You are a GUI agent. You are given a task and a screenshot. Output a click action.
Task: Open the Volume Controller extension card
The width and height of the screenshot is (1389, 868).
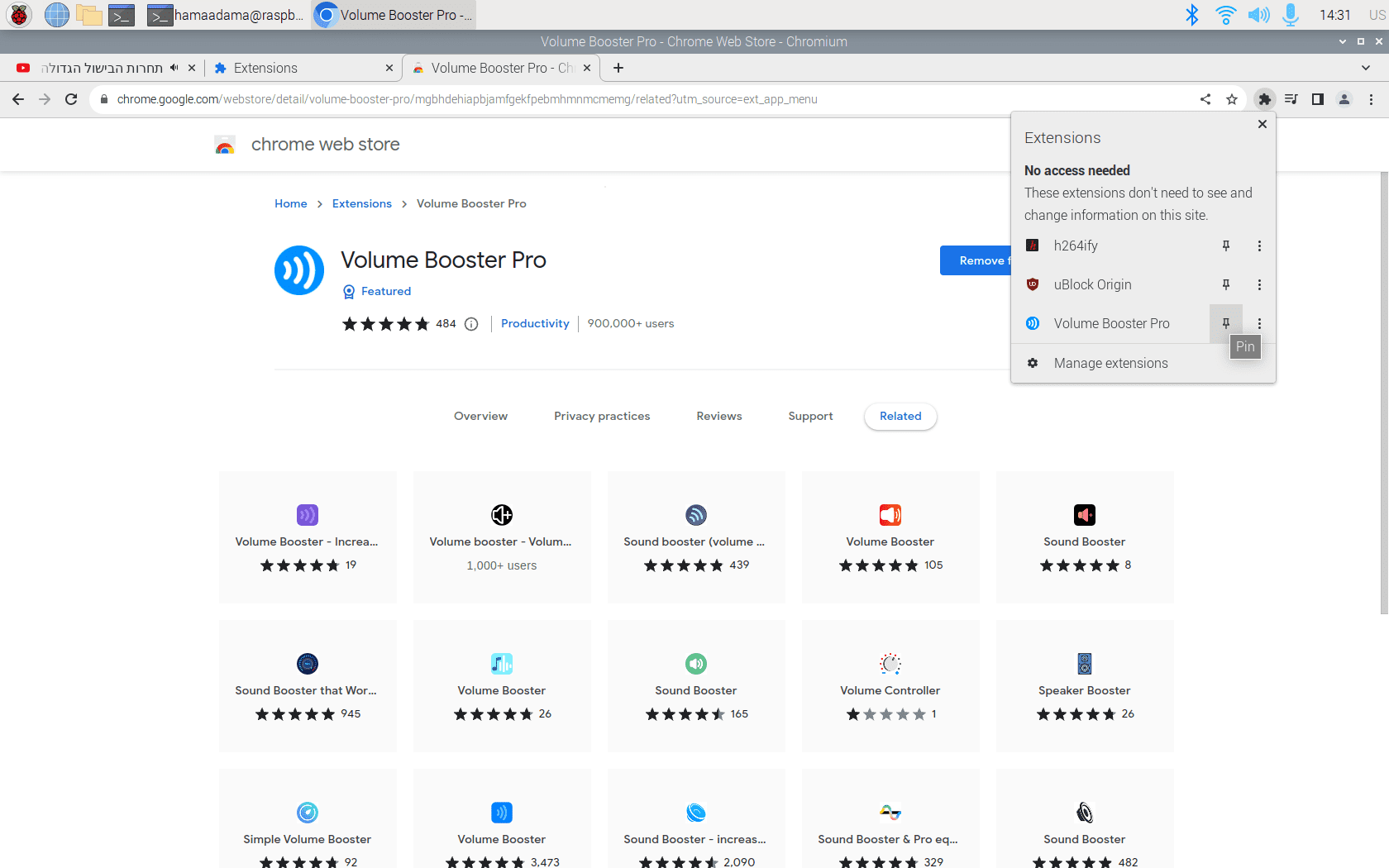click(890, 686)
